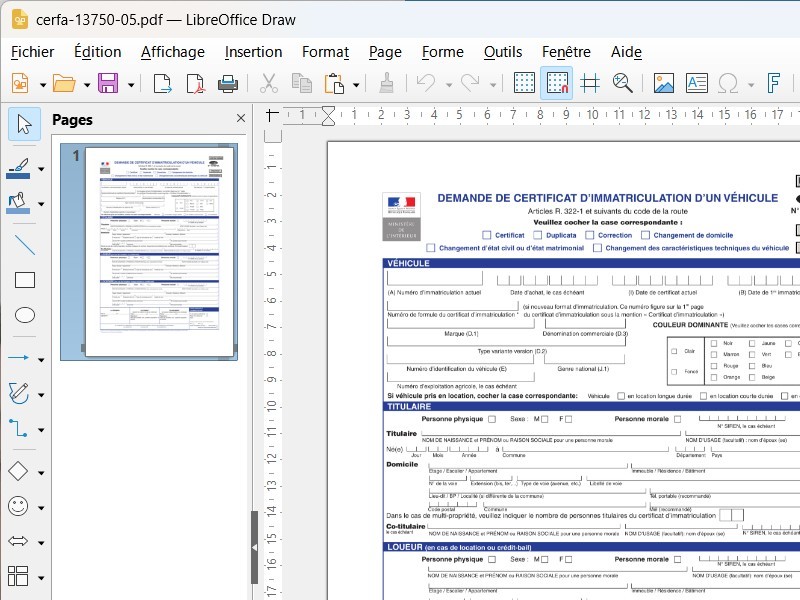This screenshot has height=600, width=800.
Task: Click the Insert Image icon
Action: click(664, 84)
